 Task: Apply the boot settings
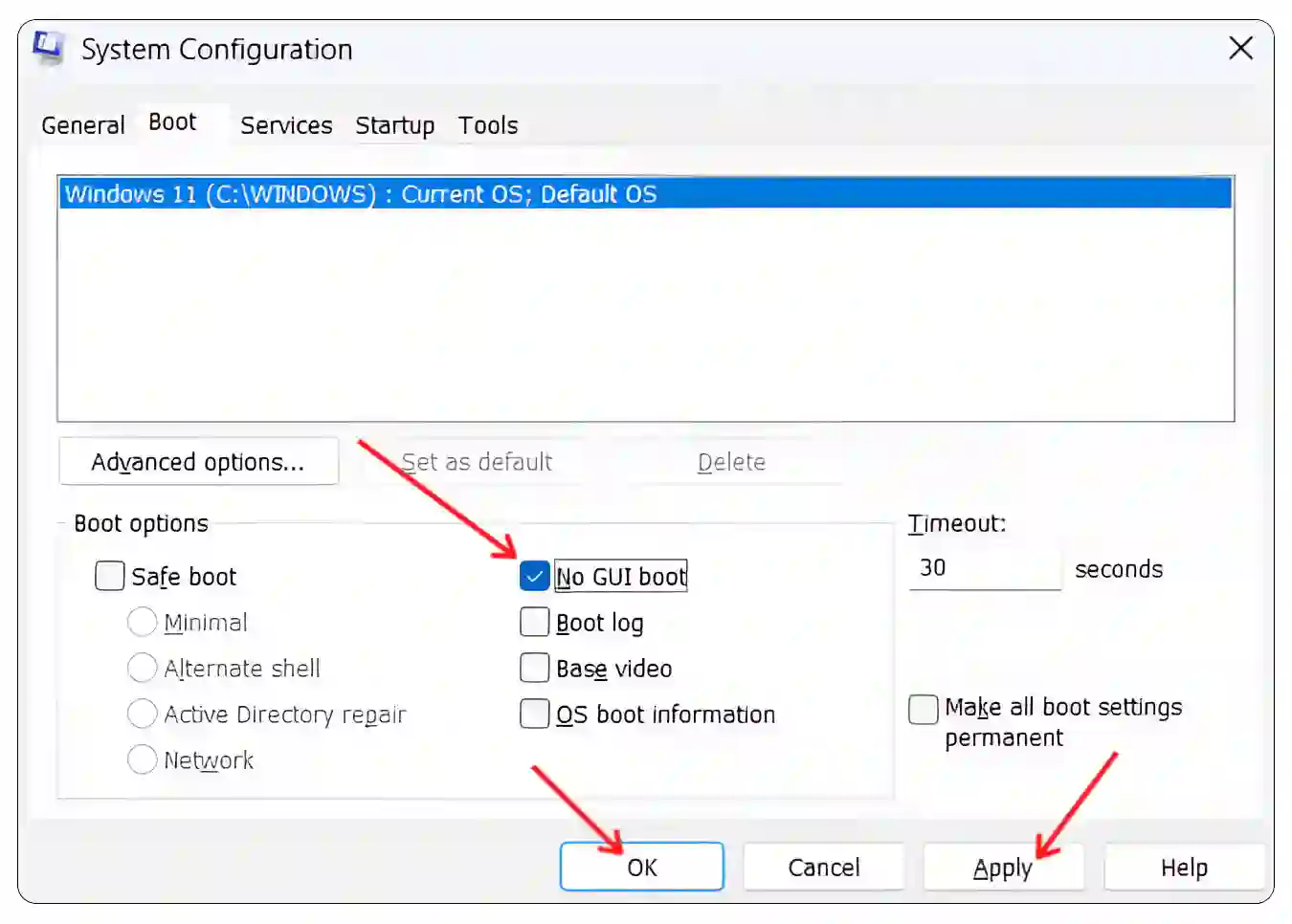coord(1003,867)
